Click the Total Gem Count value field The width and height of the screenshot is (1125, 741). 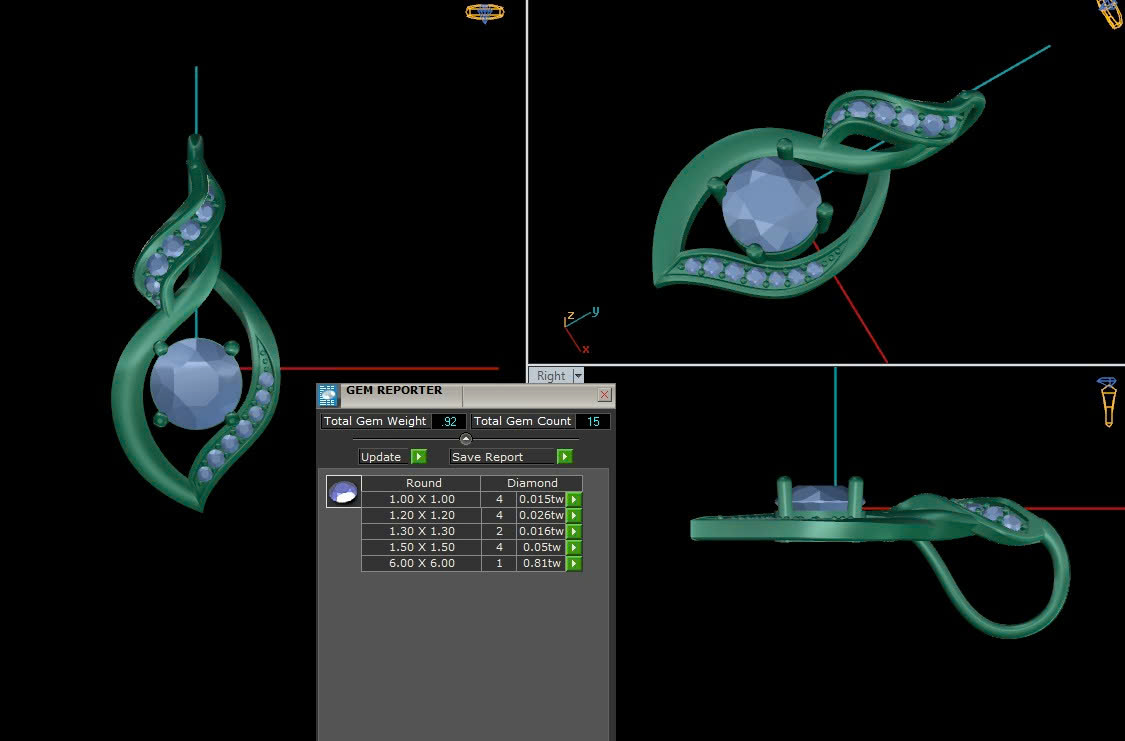[x=593, y=422]
